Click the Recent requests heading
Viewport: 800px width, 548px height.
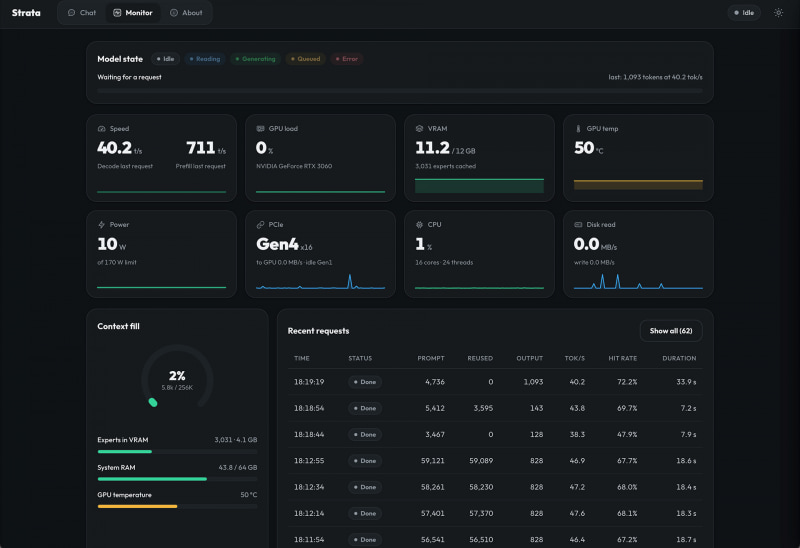[318, 331]
